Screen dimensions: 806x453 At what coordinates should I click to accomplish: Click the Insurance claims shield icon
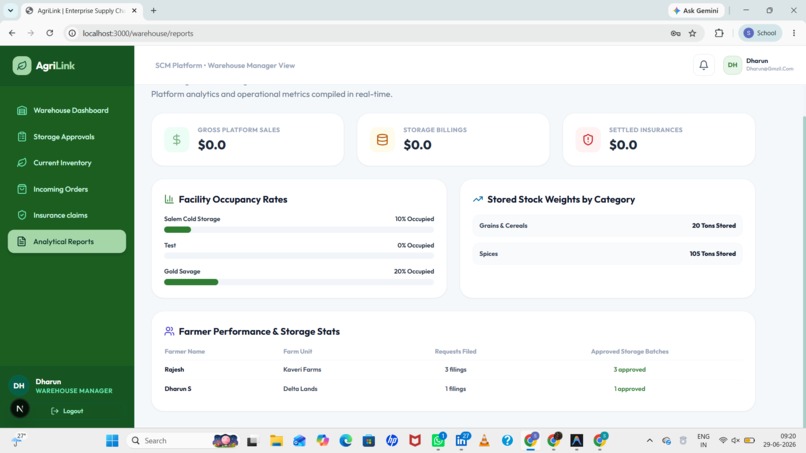(22, 215)
